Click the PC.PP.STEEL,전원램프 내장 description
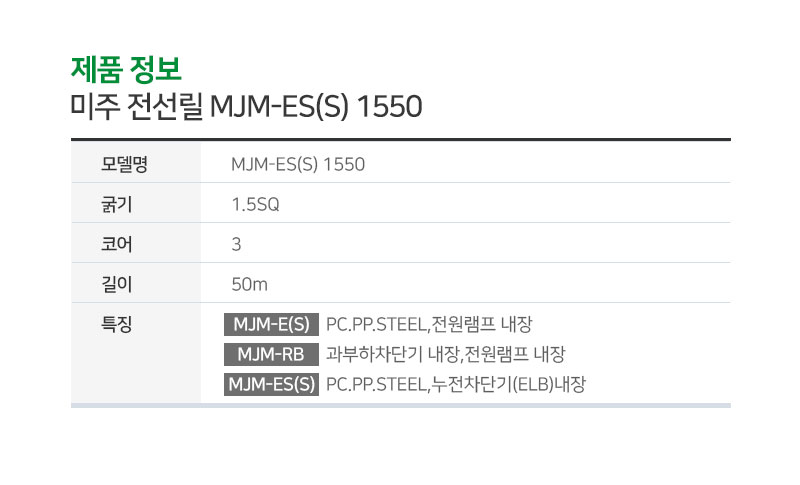800x485 pixels. tap(429, 324)
